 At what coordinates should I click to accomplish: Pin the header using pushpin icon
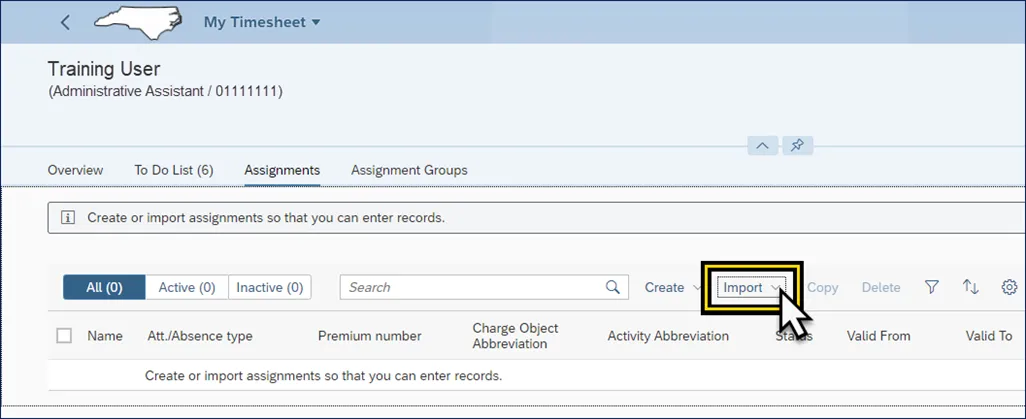tap(797, 146)
